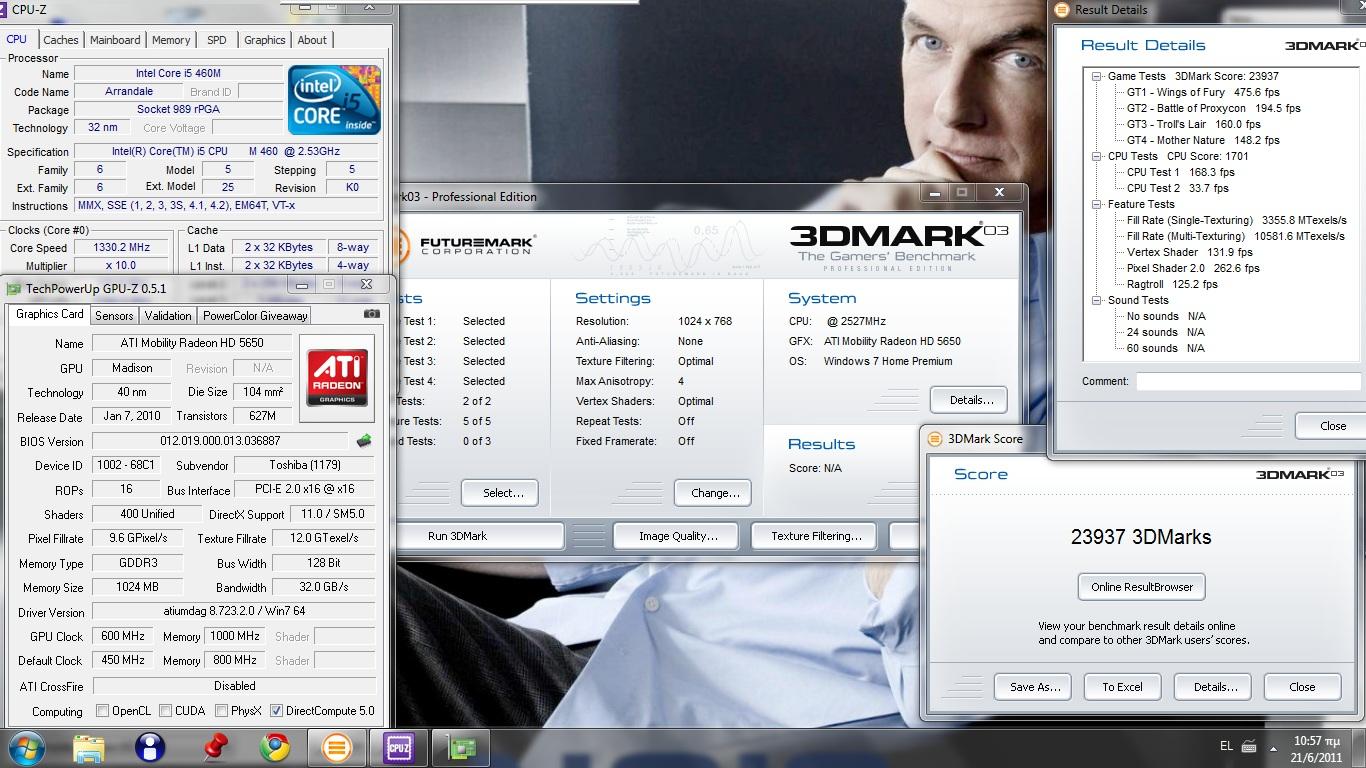Collapse the Game Tests tree node
The width and height of the screenshot is (1366, 768).
1097,76
